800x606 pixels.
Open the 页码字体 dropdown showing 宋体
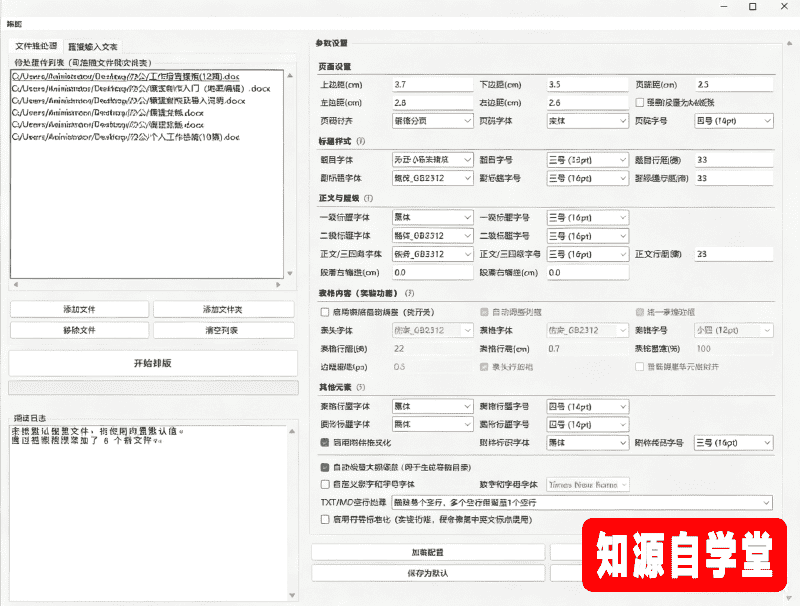click(587, 121)
